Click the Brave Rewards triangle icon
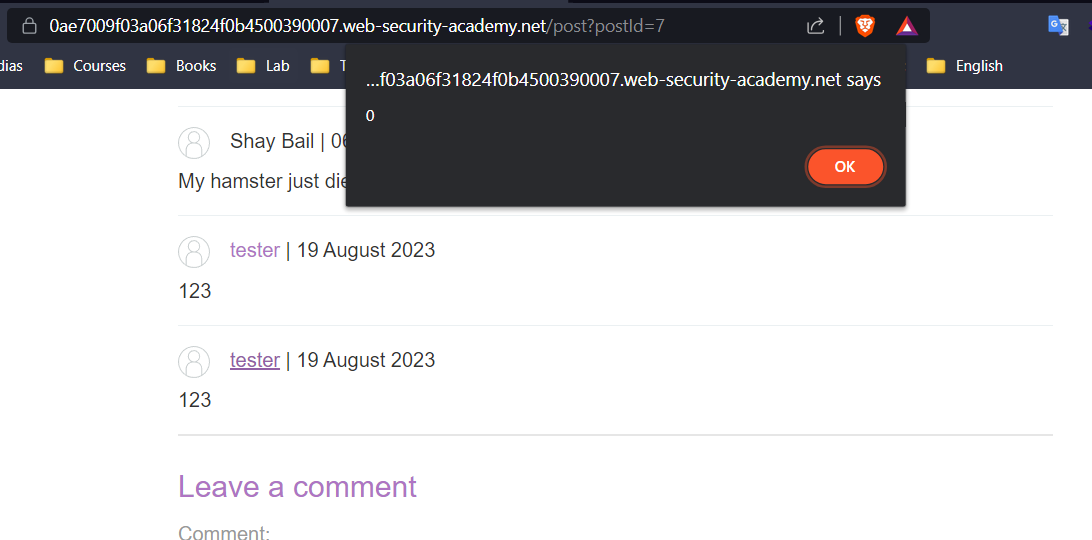 (x=907, y=26)
